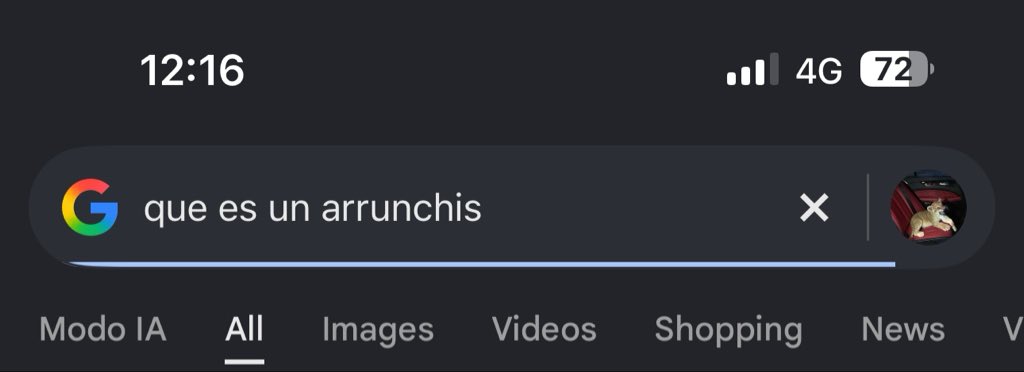Screen dimensions: 1024x372
Task: Go to the Videos tab
Action: click(544, 329)
